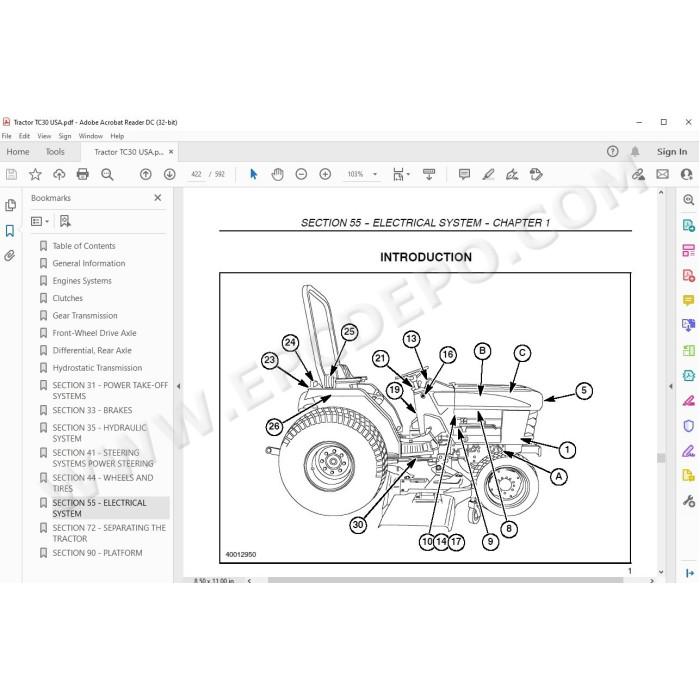The height and width of the screenshot is (700, 700).
Task: Click the read mode scrolling icon
Action: click(x=429, y=174)
